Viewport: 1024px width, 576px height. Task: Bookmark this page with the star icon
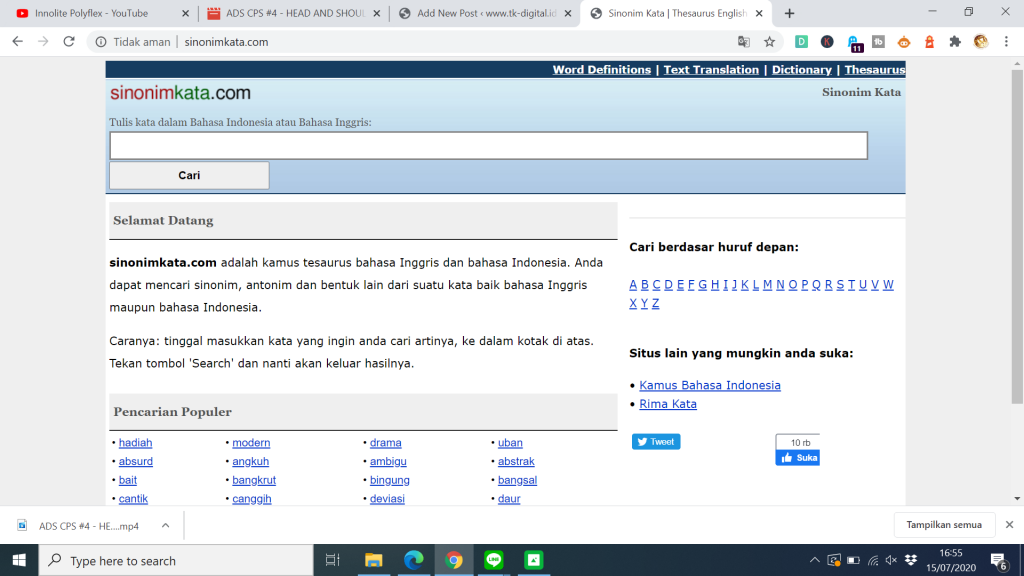[769, 42]
